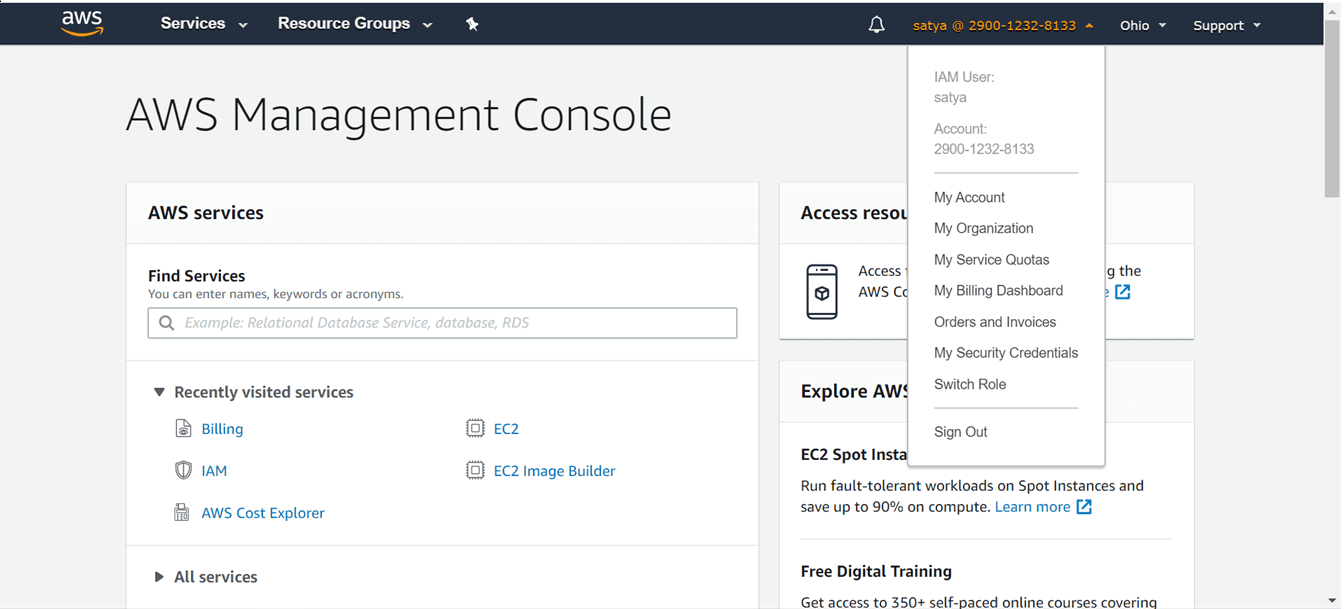This screenshot has width=1344, height=609.
Task: Expand the Resource Groups dropdown
Action: pos(354,24)
